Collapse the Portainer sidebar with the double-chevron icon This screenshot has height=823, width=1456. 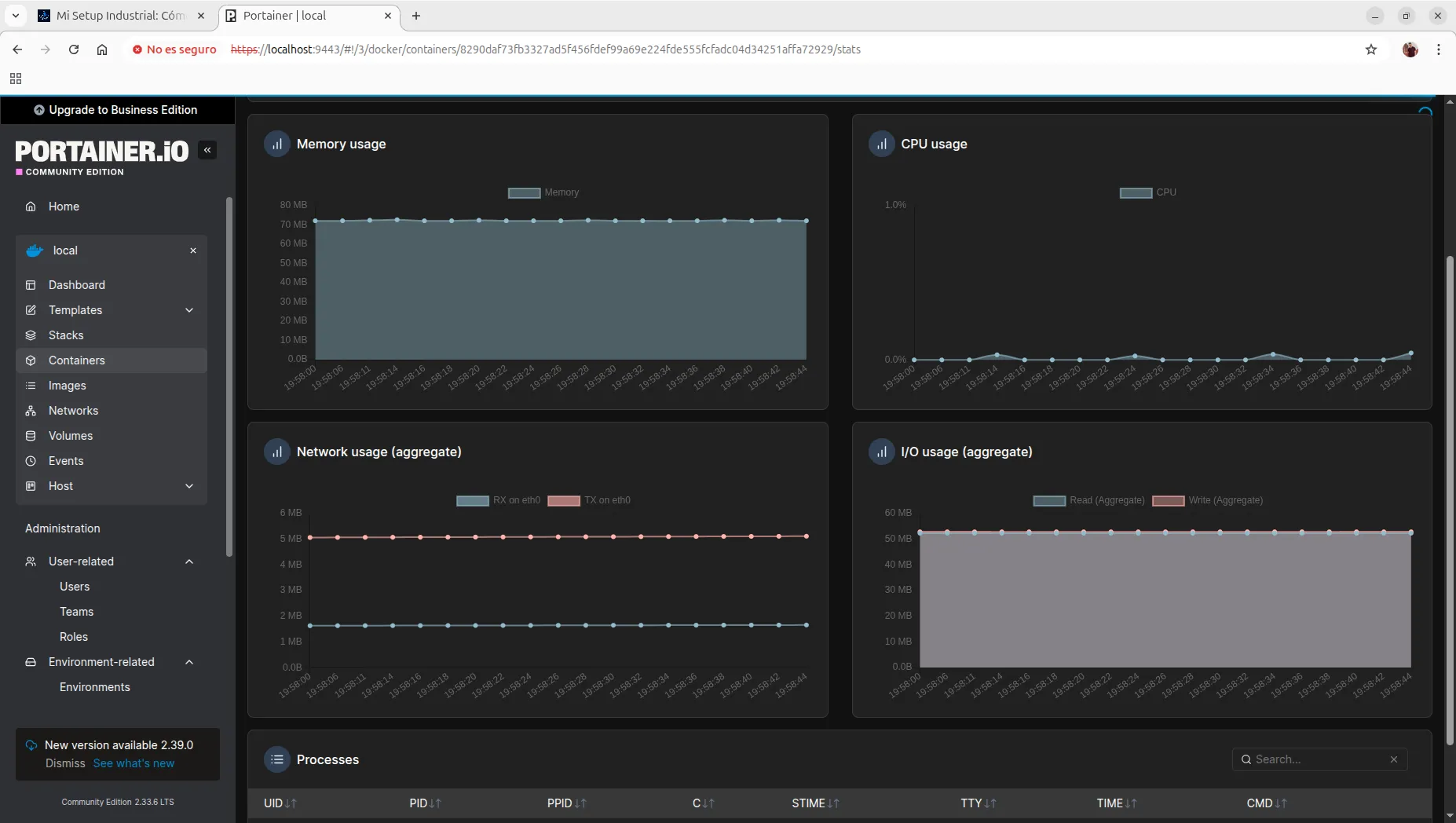(207, 150)
